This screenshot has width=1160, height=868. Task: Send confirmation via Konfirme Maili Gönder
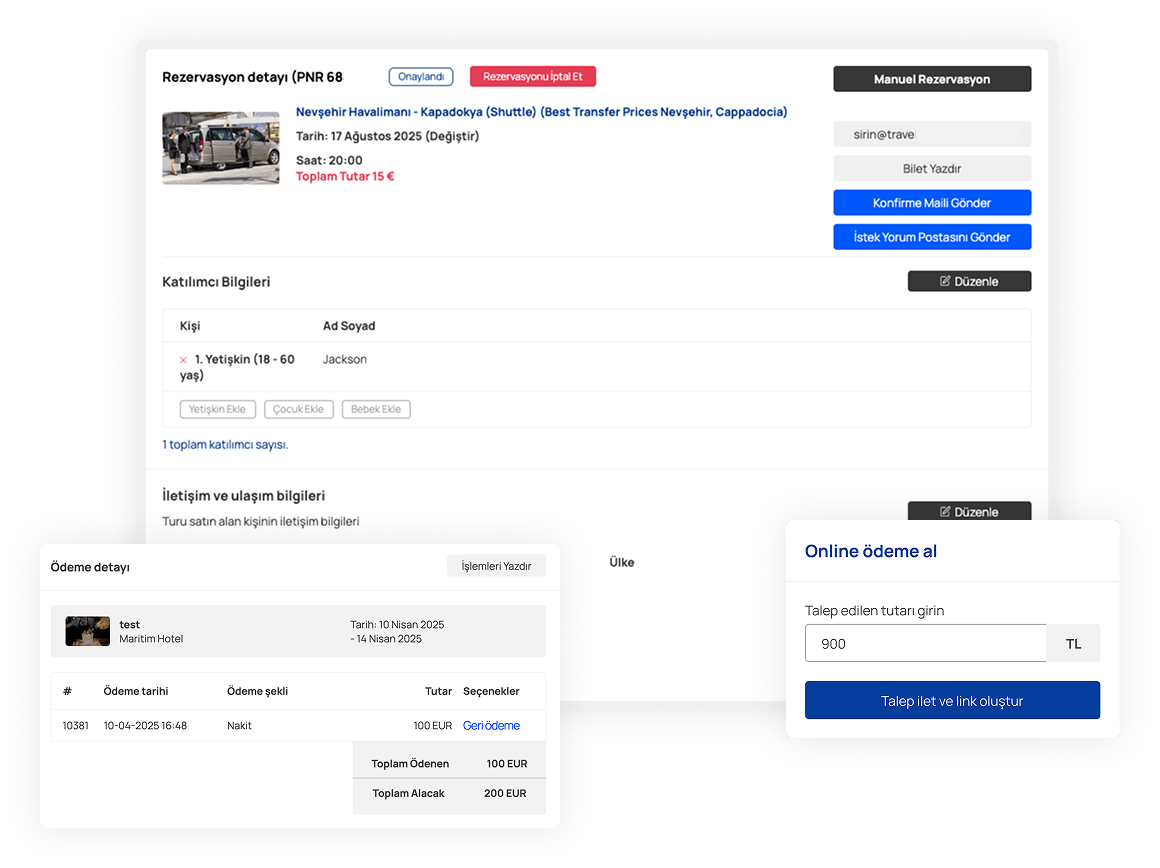coord(931,203)
